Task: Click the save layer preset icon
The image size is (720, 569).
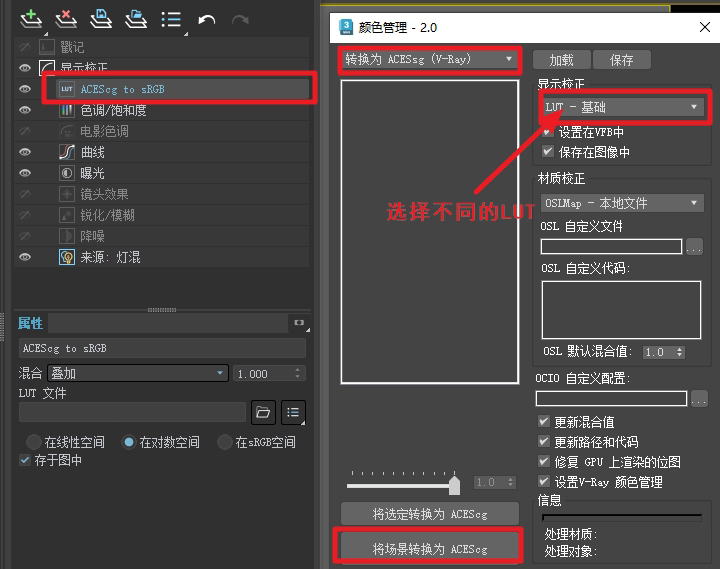Action: coord(100,18)
